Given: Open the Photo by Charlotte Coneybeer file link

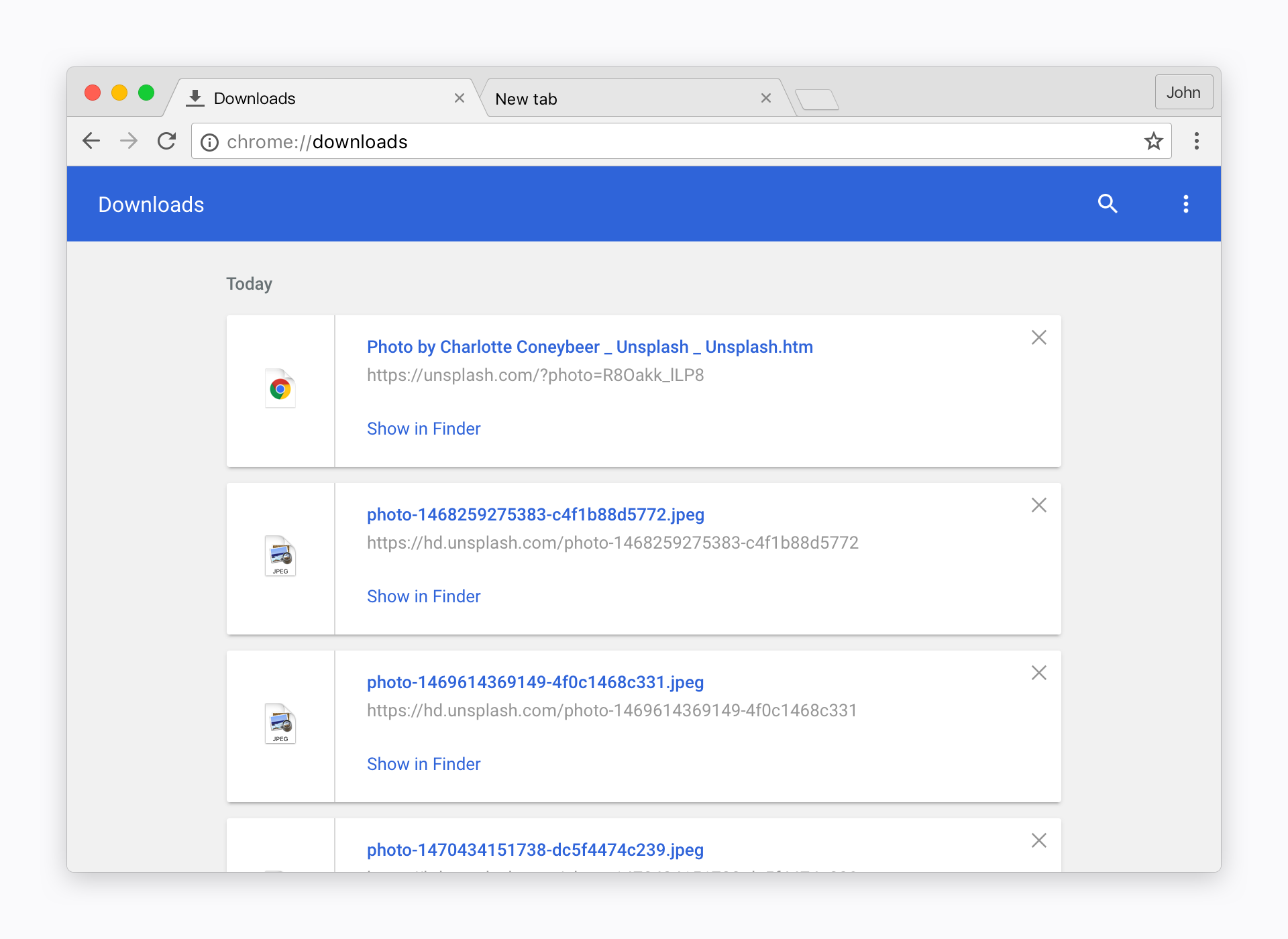Looking at the screenshot, I should [x=590, y=347].
